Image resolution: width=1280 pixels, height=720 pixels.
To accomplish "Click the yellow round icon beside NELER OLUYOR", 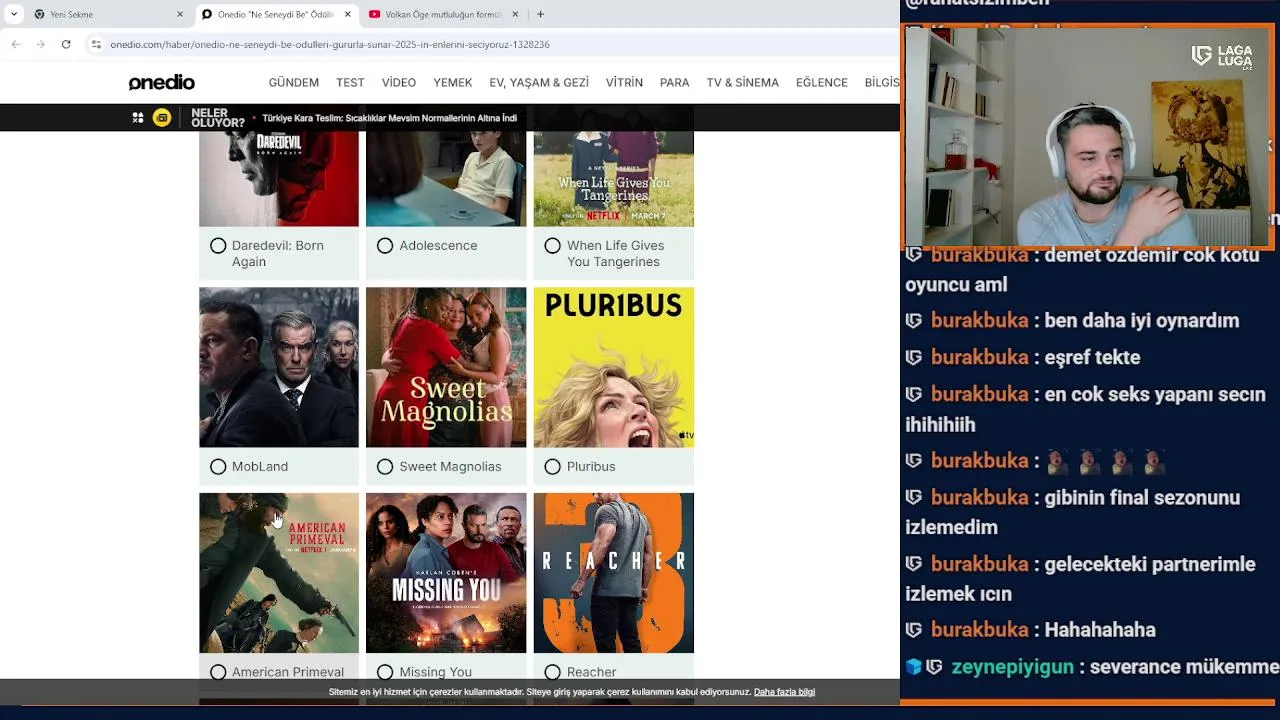I will pos(162,118).
